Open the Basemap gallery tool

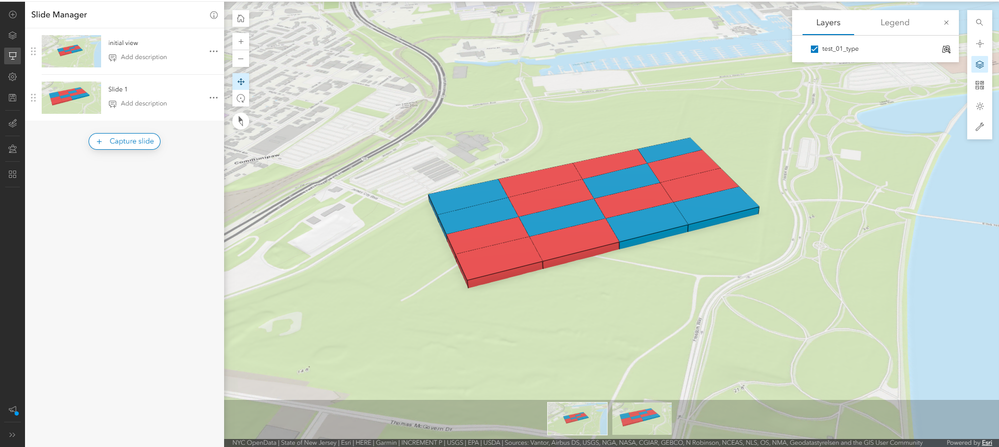tap(979, 85)
